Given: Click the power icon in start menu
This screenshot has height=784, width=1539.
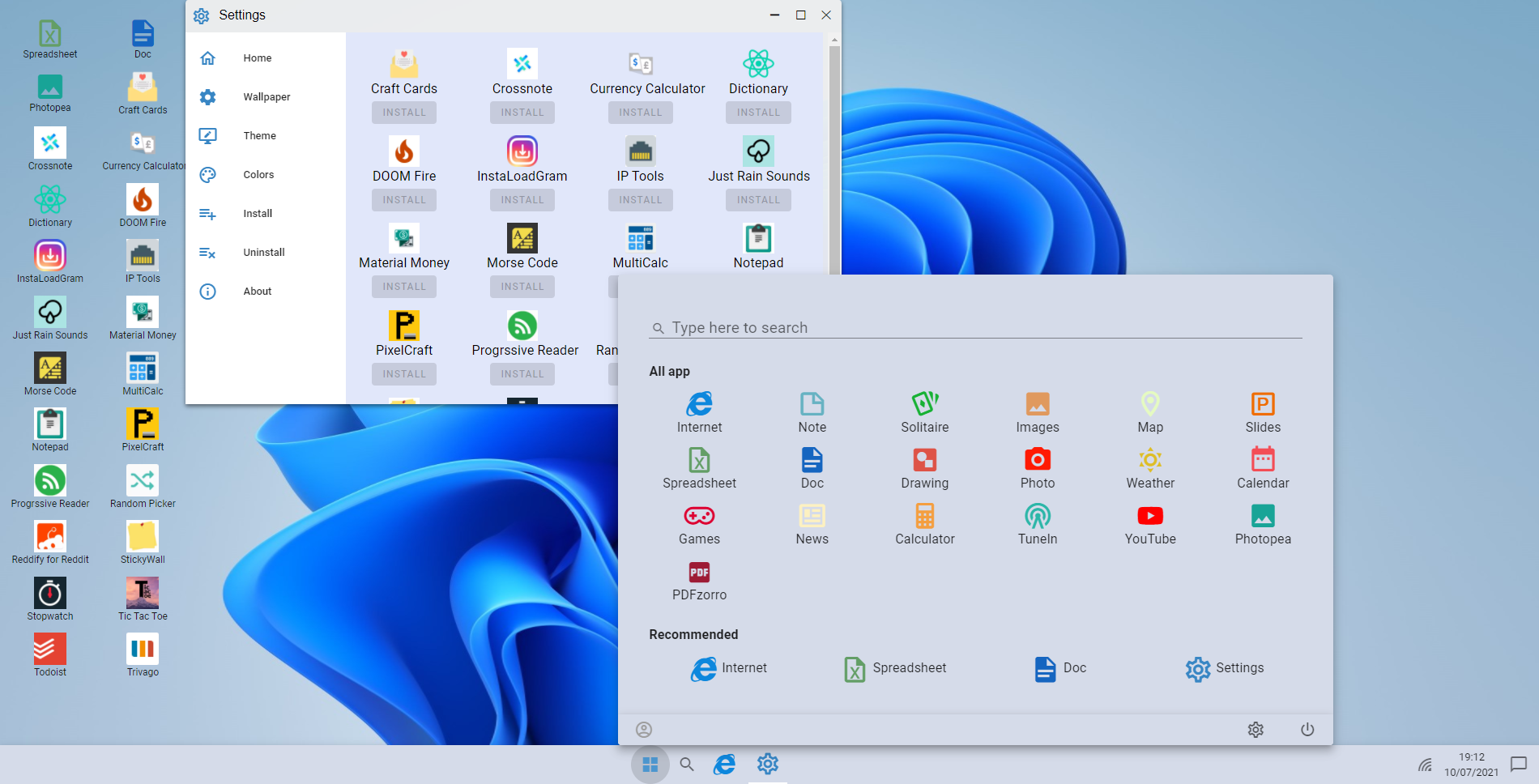Looking at the screenshot, I should 1307,729.
